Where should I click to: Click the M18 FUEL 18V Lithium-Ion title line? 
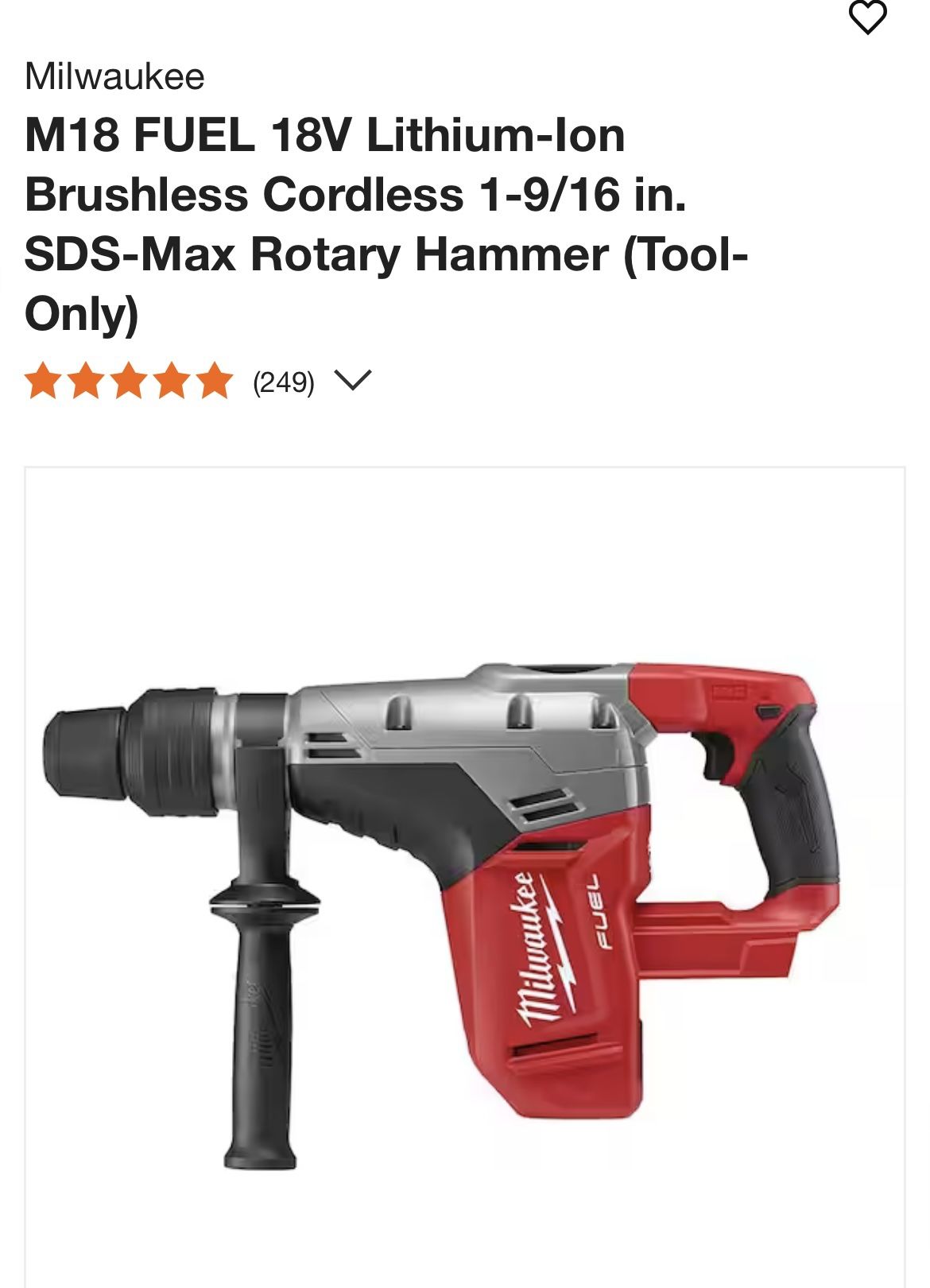tap(325, 135)
